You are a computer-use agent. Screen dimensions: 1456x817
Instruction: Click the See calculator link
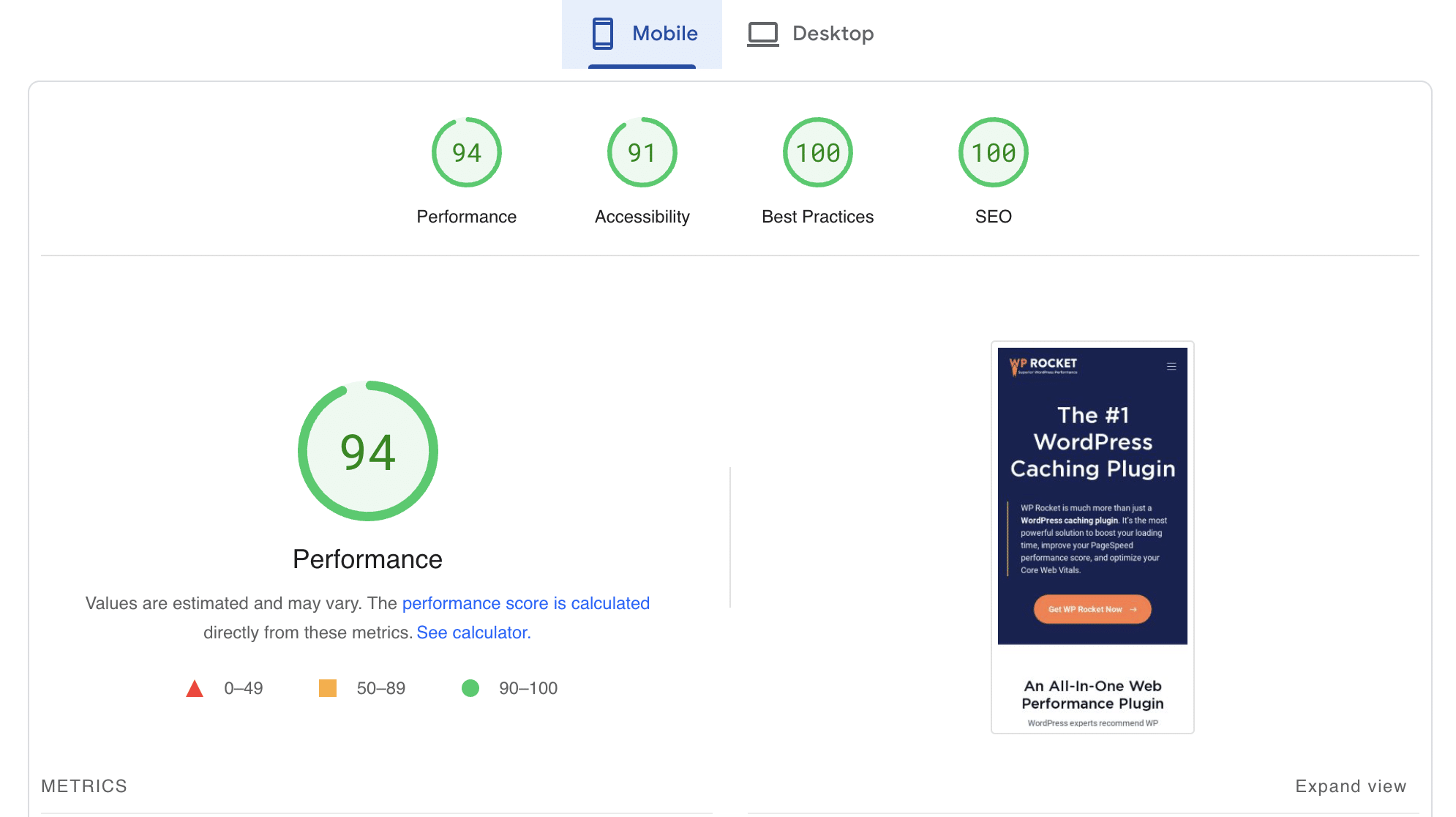pyautogui.click(x=473, y=631)
